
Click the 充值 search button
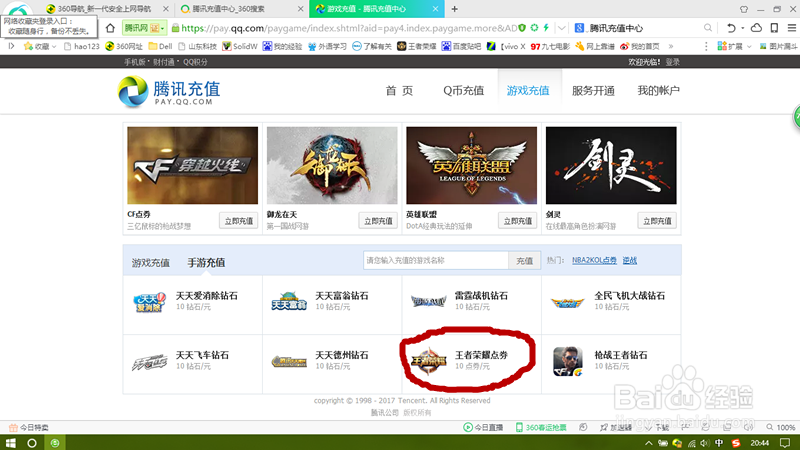[524, 261]
